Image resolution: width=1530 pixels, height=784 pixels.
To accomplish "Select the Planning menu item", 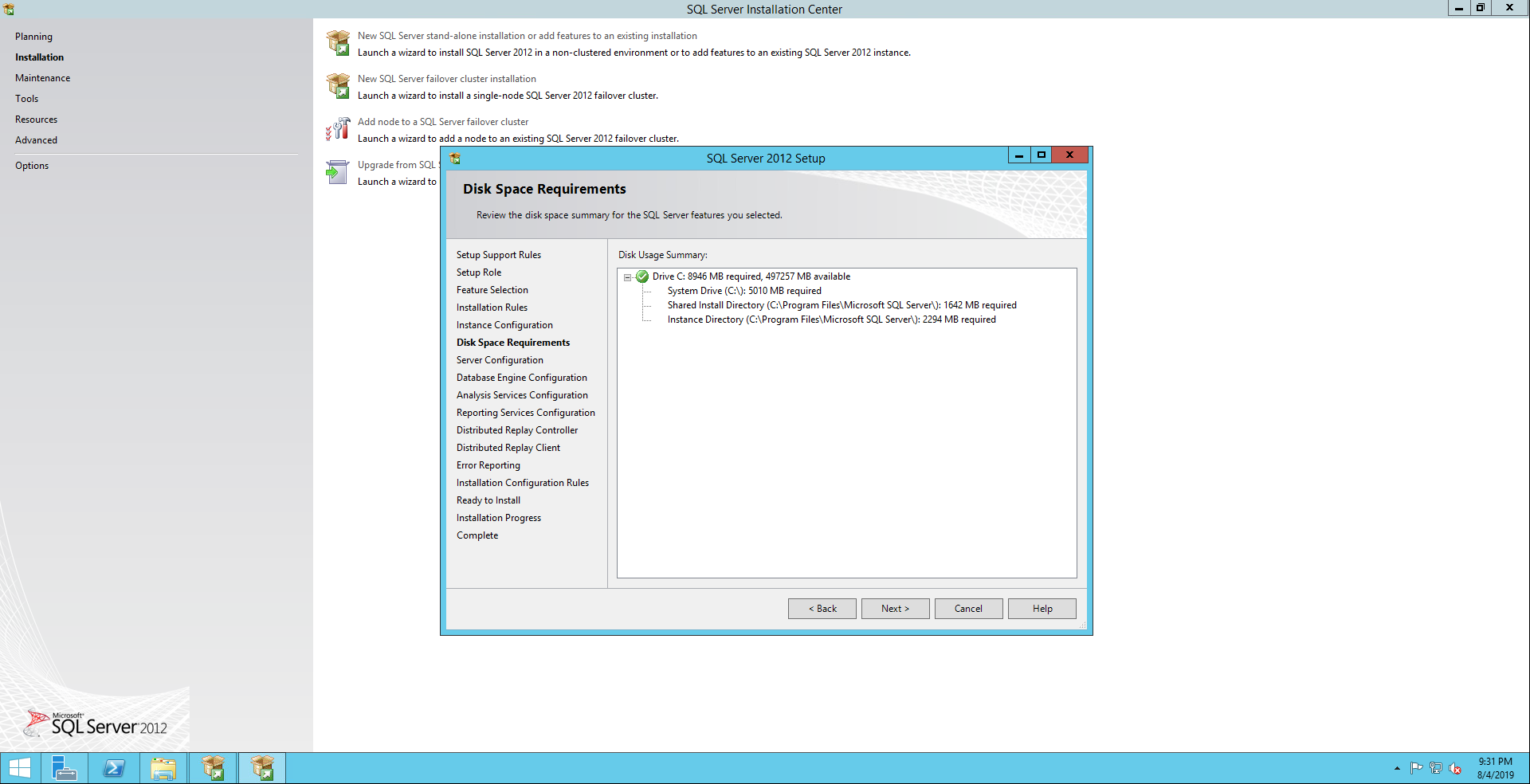I will 33,37.
